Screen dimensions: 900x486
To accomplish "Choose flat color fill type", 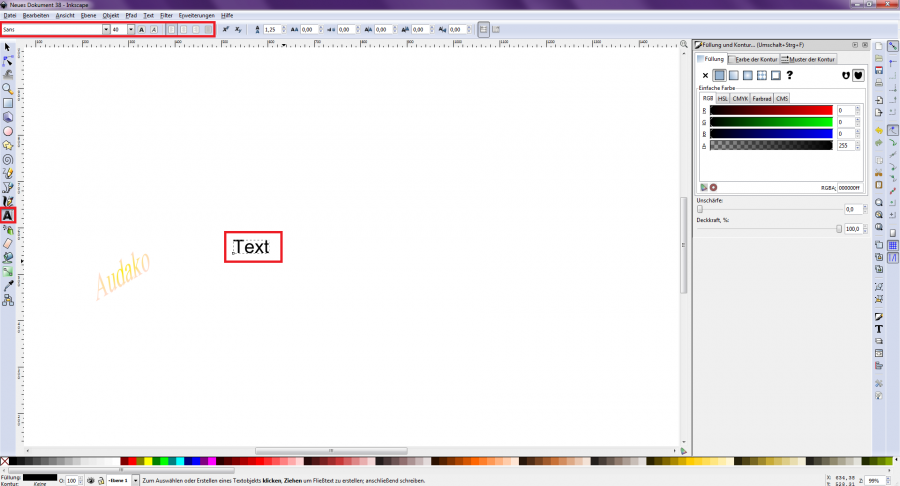I will click(719, 75).
